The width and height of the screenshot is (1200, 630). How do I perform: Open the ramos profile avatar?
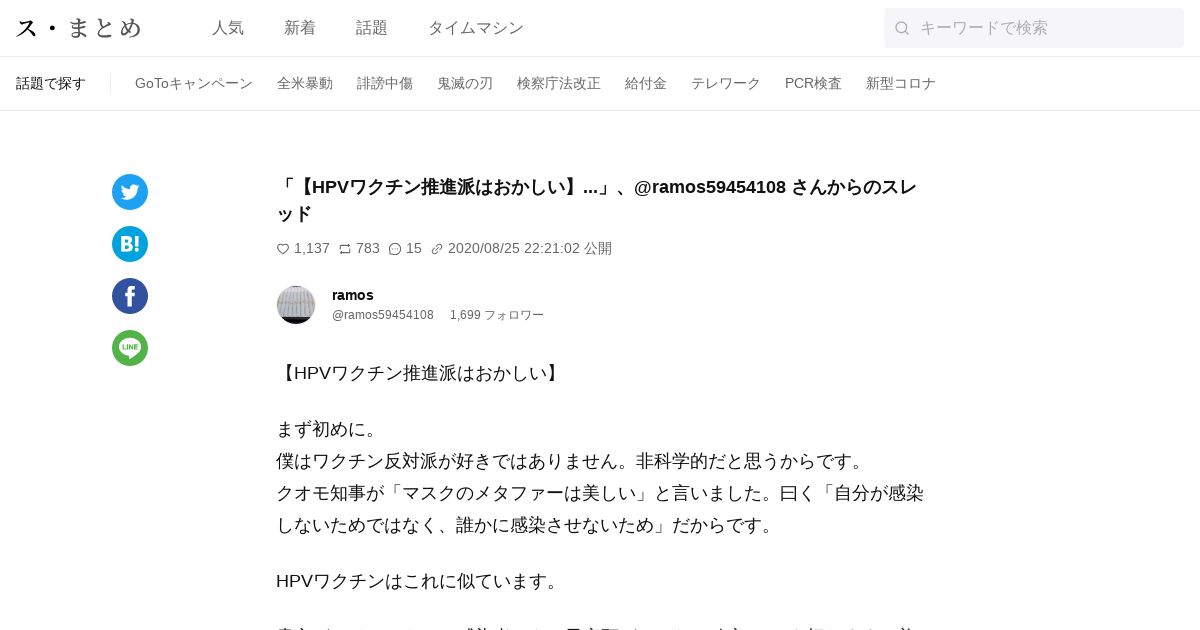296,305
